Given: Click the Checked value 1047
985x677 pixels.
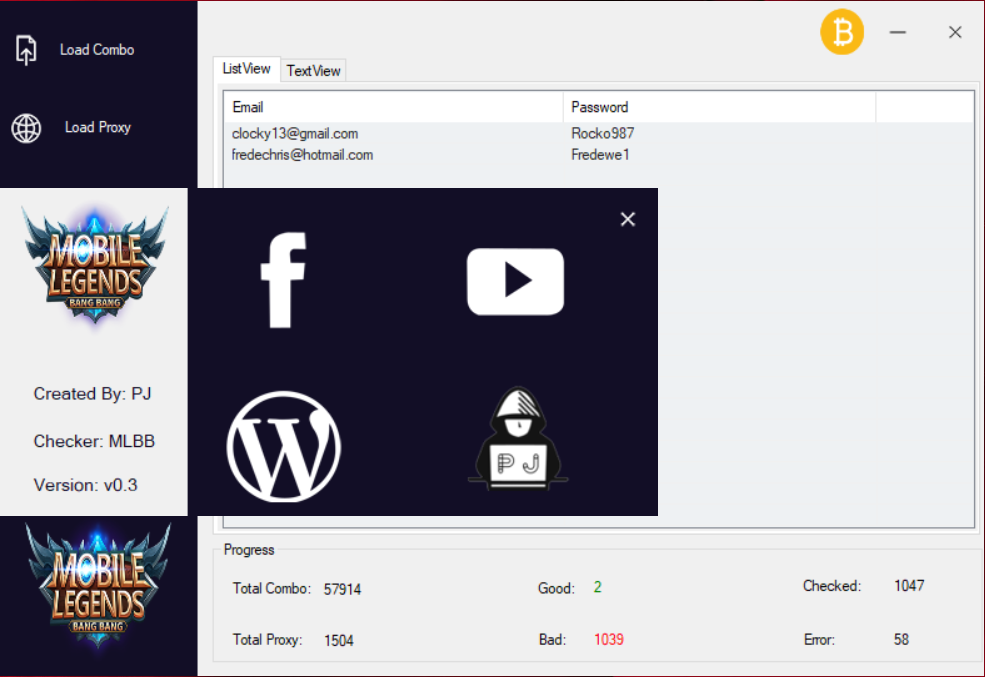Looking at the screenshot, I should point(909,586).
